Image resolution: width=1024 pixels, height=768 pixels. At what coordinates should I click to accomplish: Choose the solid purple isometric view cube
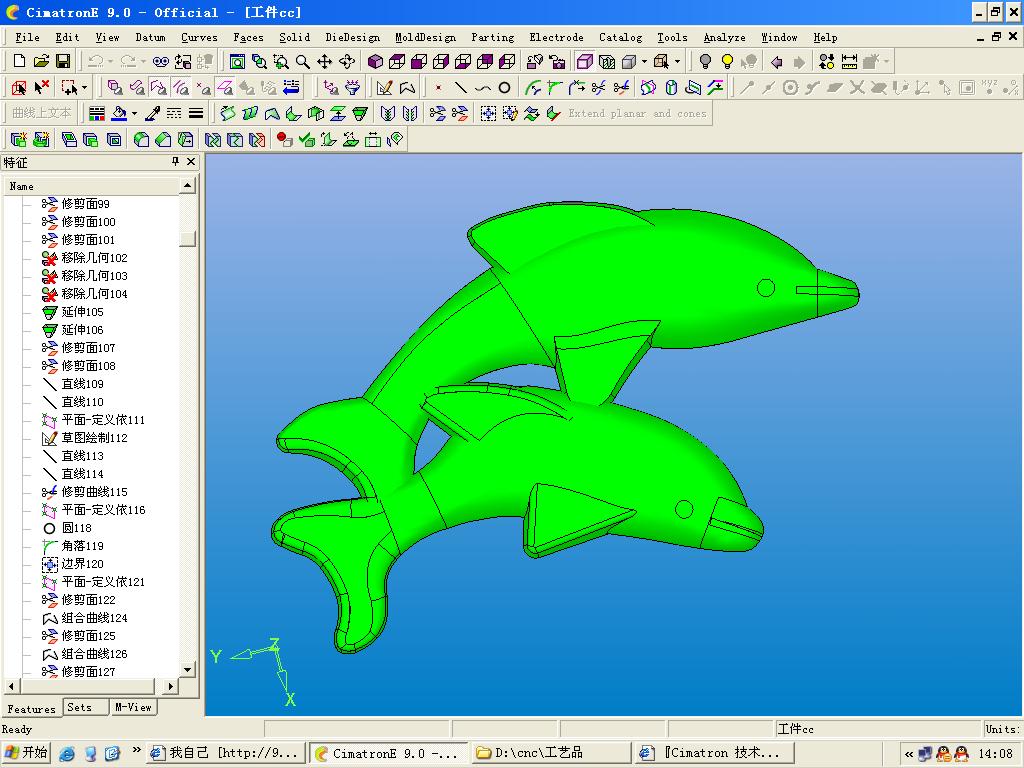tap(375, 61)
